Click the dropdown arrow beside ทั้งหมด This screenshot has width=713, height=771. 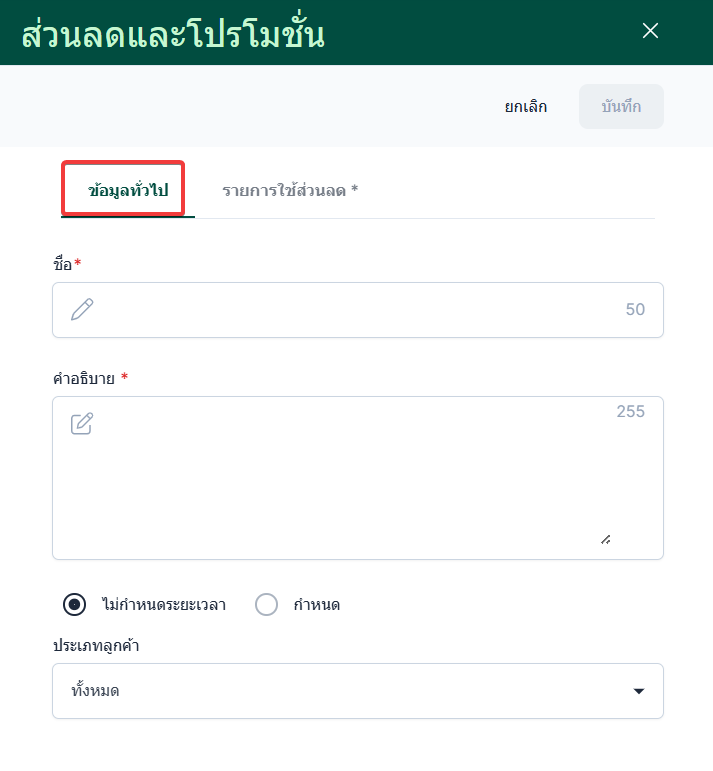[x=639, y=691]
